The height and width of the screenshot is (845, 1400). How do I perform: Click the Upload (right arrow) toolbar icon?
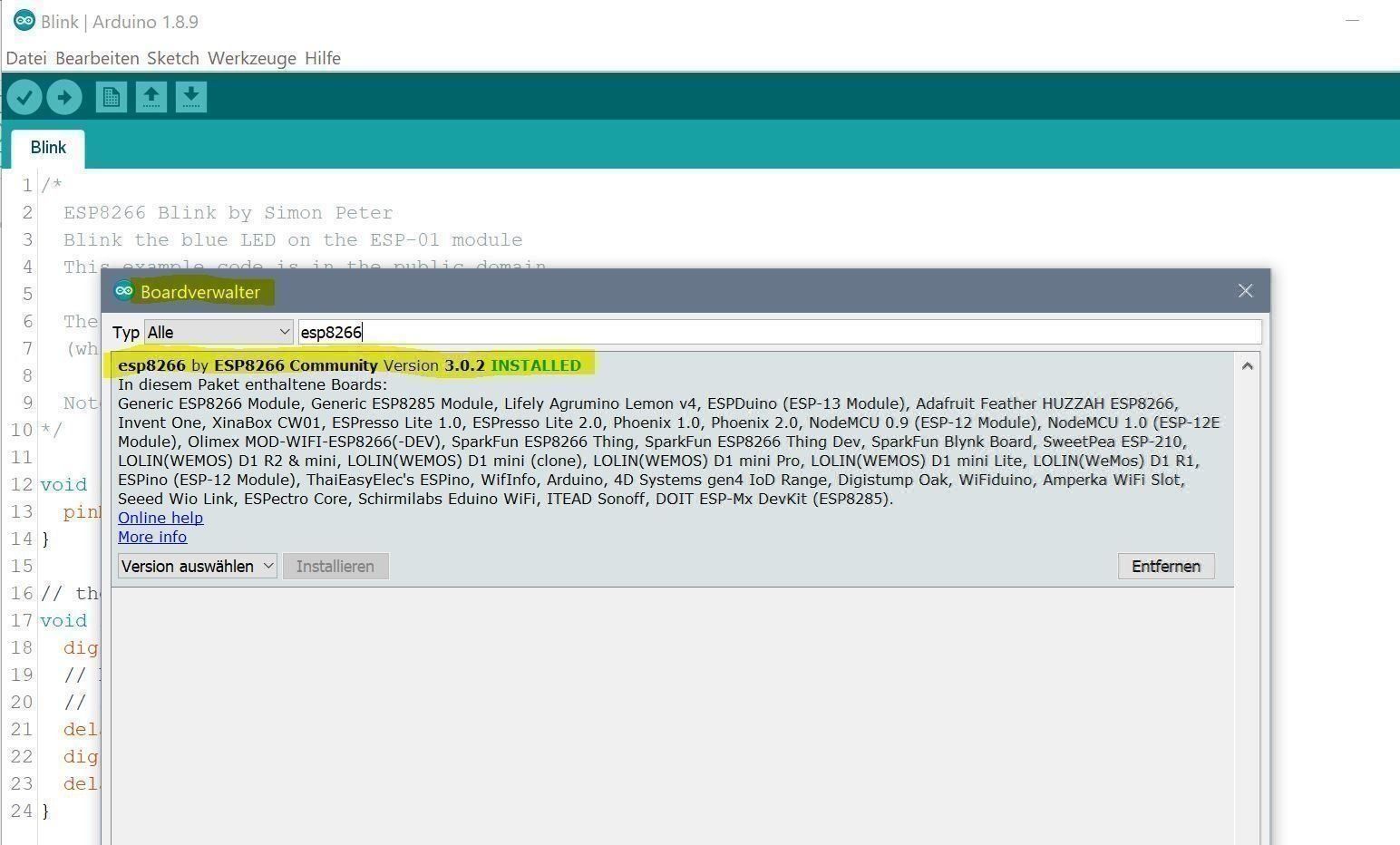pos(64,97)
